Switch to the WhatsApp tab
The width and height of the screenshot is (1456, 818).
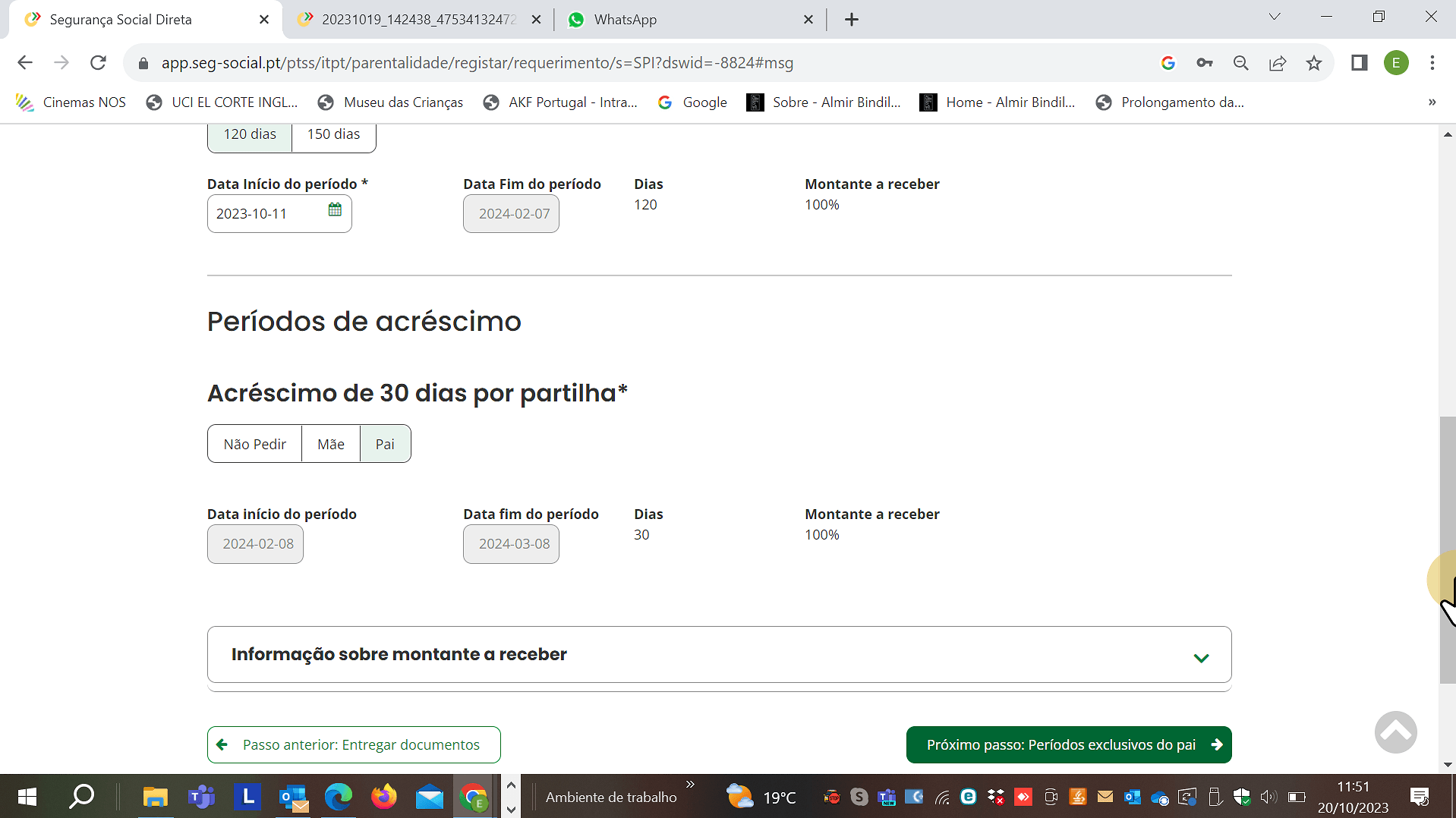point(625,20)
